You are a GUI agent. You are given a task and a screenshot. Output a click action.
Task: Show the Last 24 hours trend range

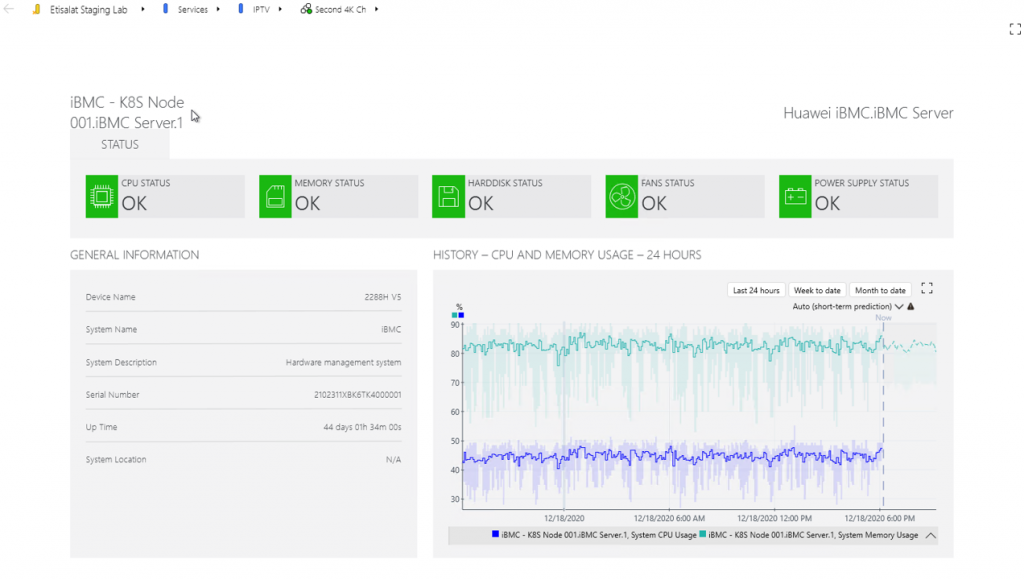pyautogui.click(x=756, y=290)
